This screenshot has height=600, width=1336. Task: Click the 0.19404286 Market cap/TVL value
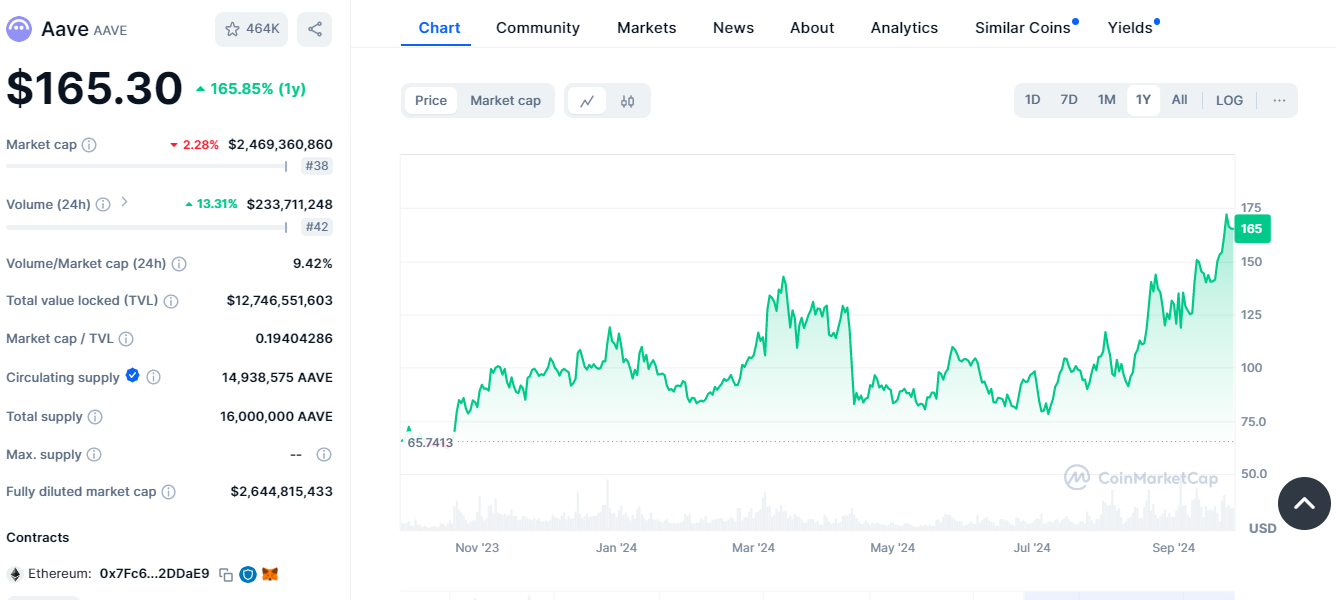point(294,339)
